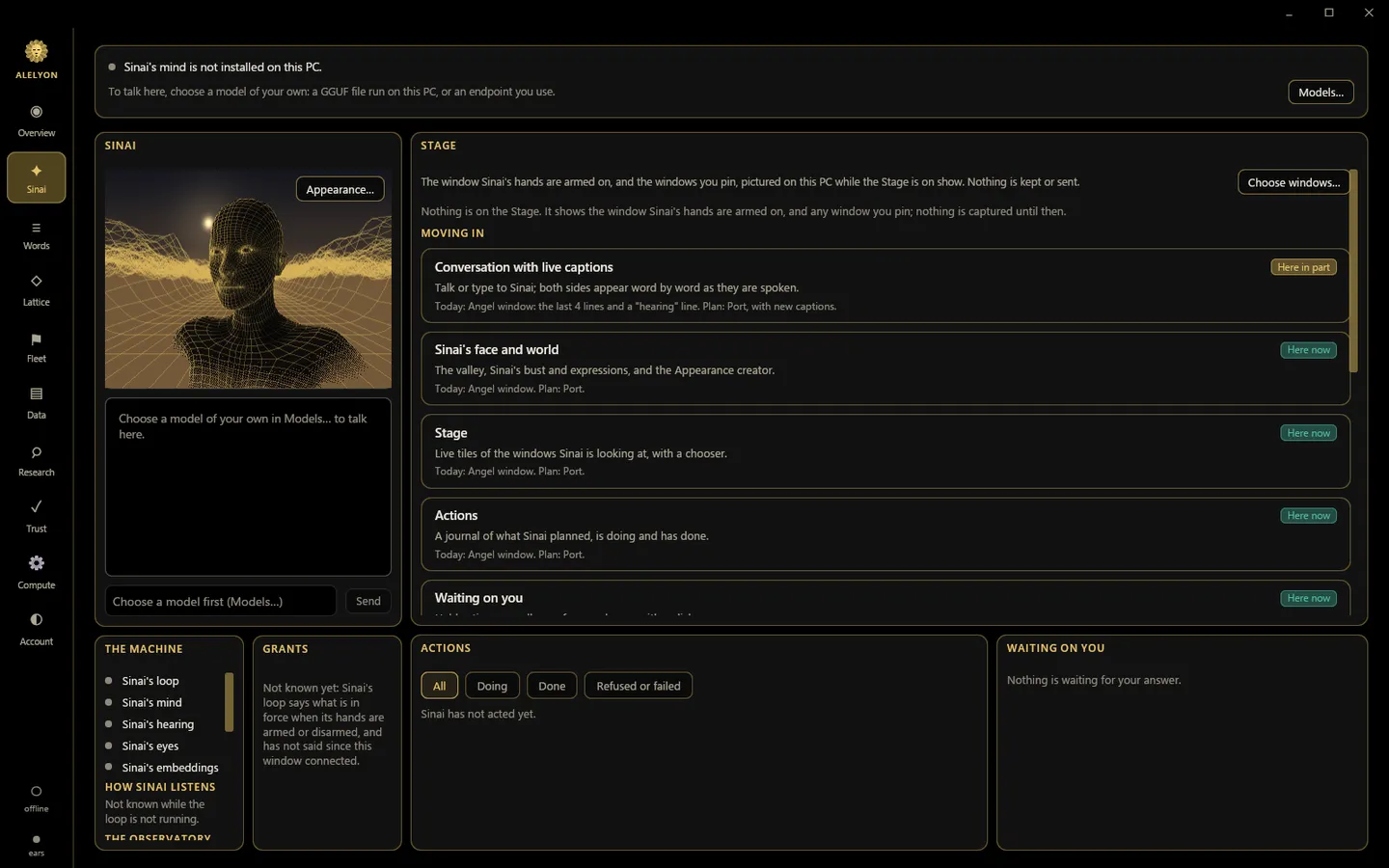Screen dimensions: 1389x868
Task: Click the Alelyon logo icon
Action: point(37,51)
